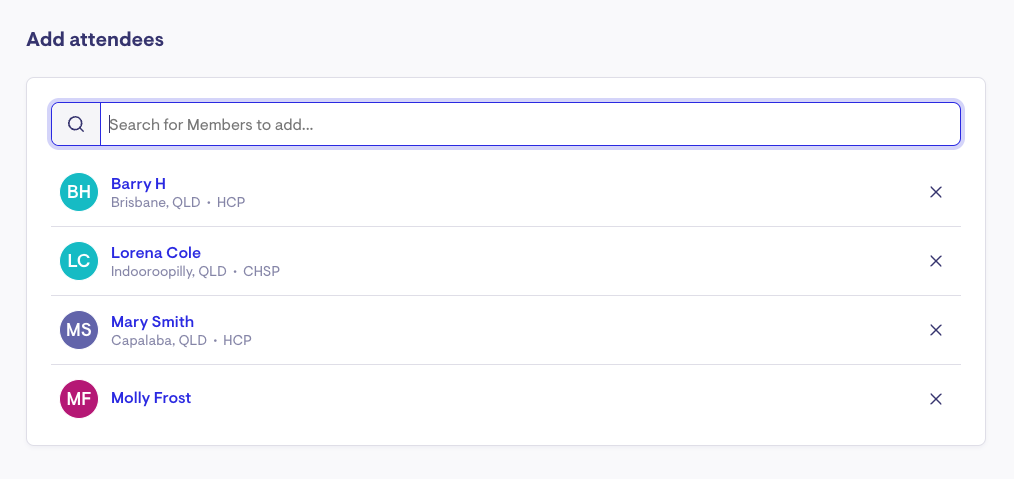This screenshot has width=1014, height=479.
Task: Click the Add attendees heading
Action: tap(95, 39)
